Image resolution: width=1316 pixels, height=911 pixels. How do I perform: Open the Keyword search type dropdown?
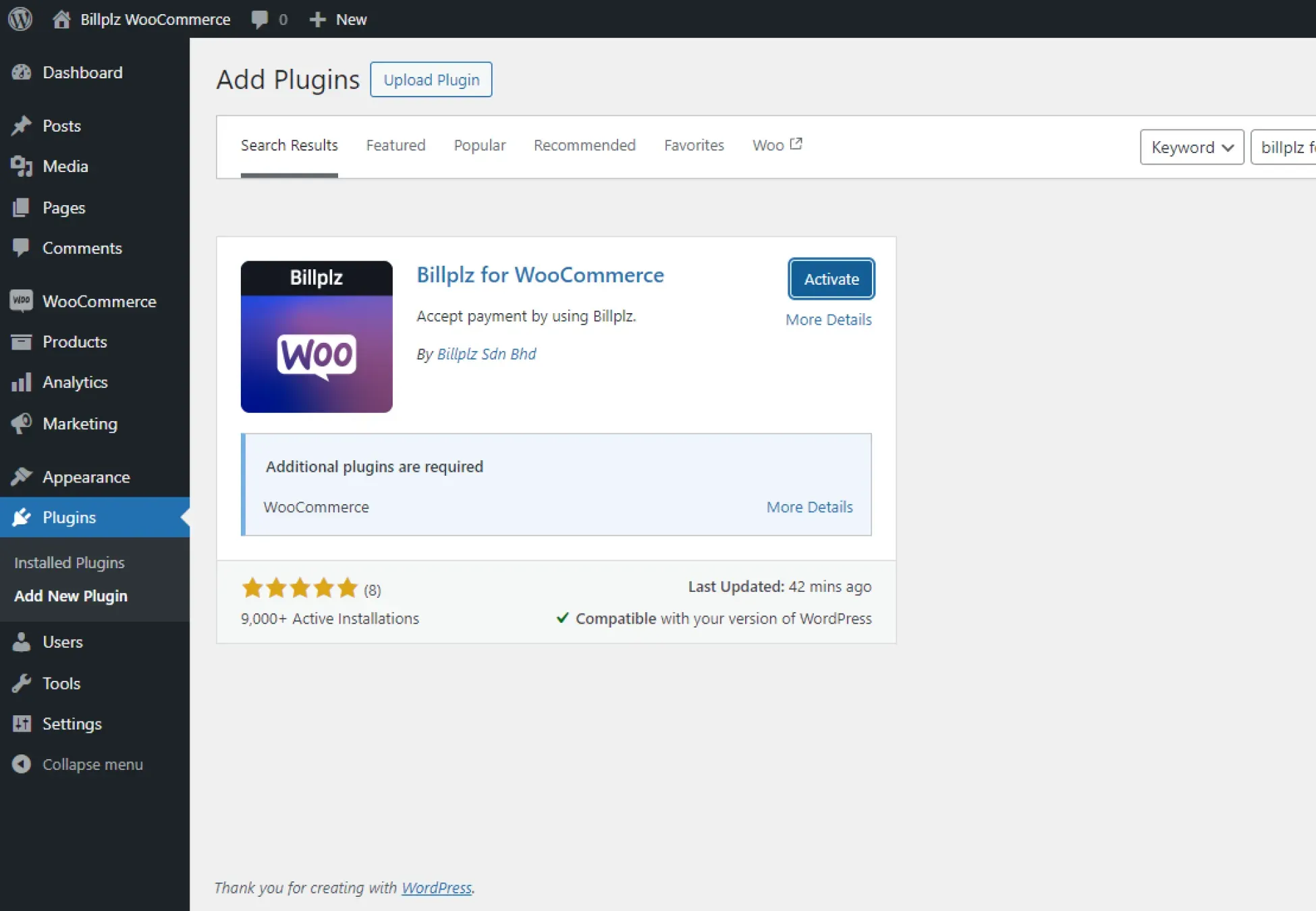tap(1192, 147)
